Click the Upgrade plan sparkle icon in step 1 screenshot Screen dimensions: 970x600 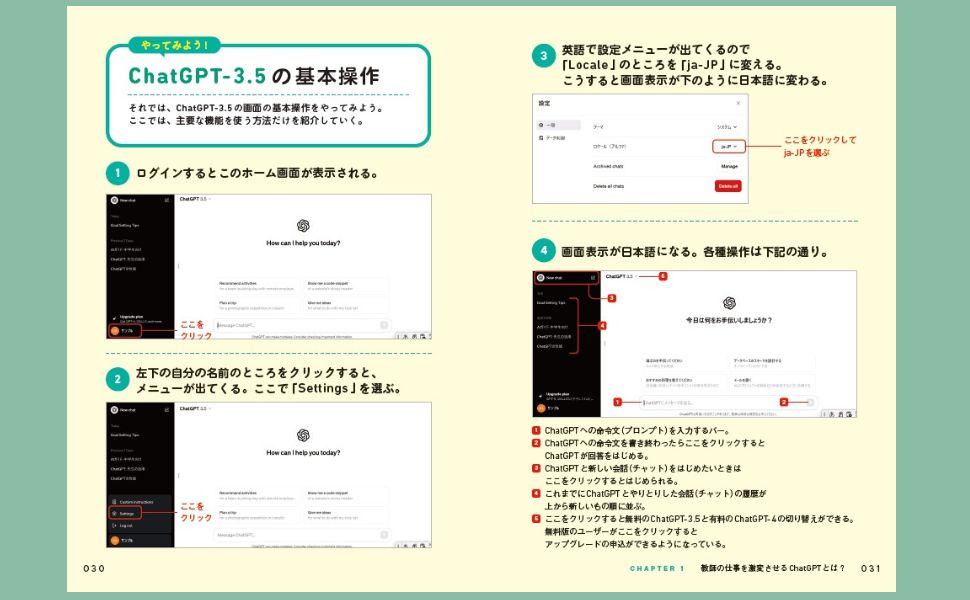pyautogui.click(x=114, y=318)
